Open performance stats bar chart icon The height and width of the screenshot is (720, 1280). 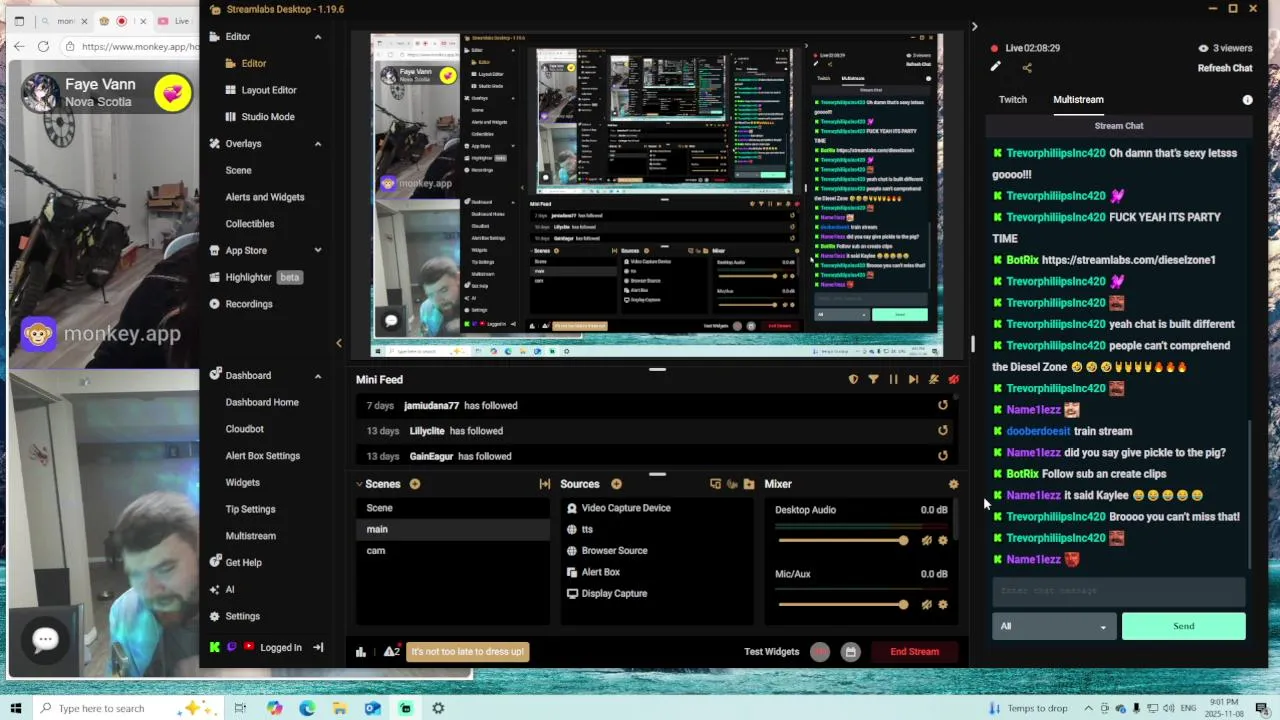click(x=361, y=652)
